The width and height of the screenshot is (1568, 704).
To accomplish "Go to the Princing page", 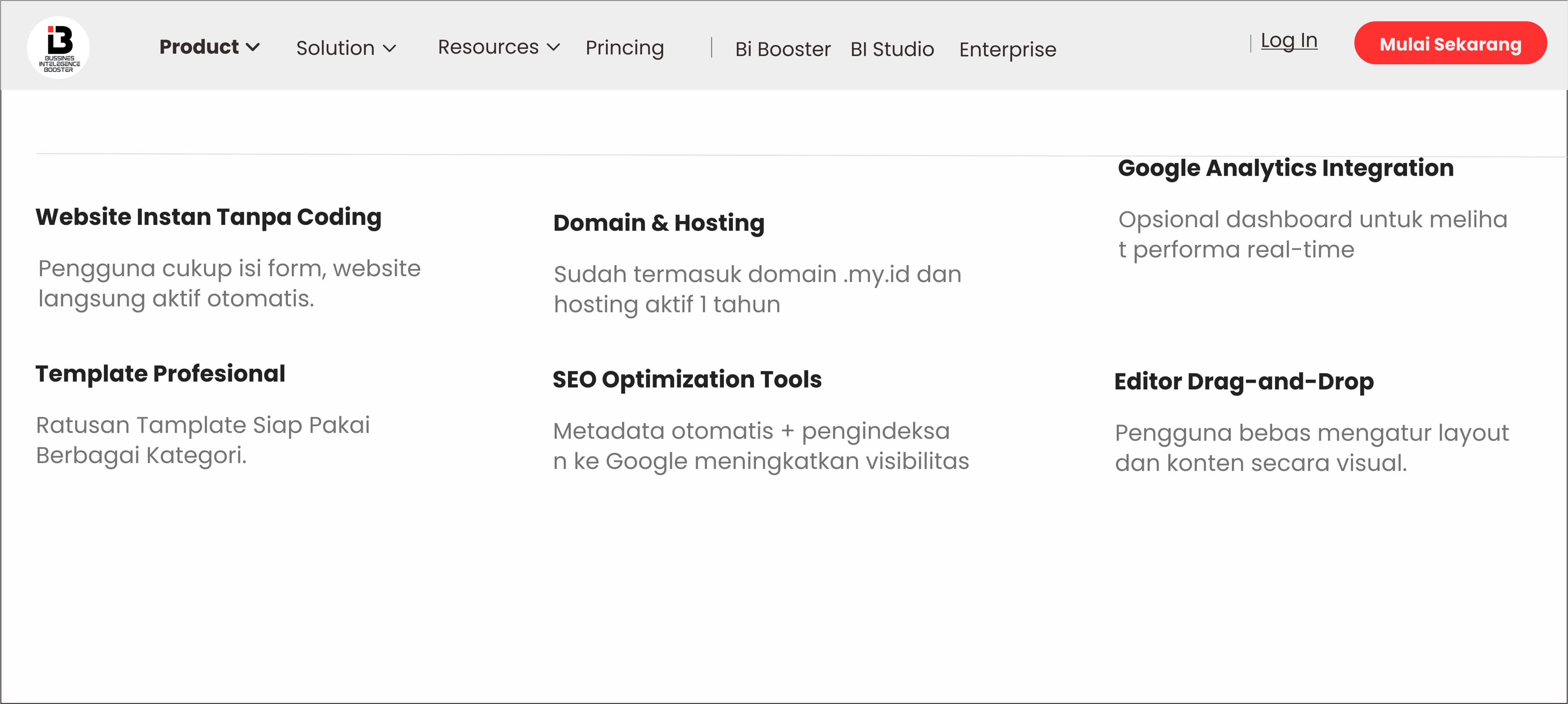I will [x=624, y=48].
